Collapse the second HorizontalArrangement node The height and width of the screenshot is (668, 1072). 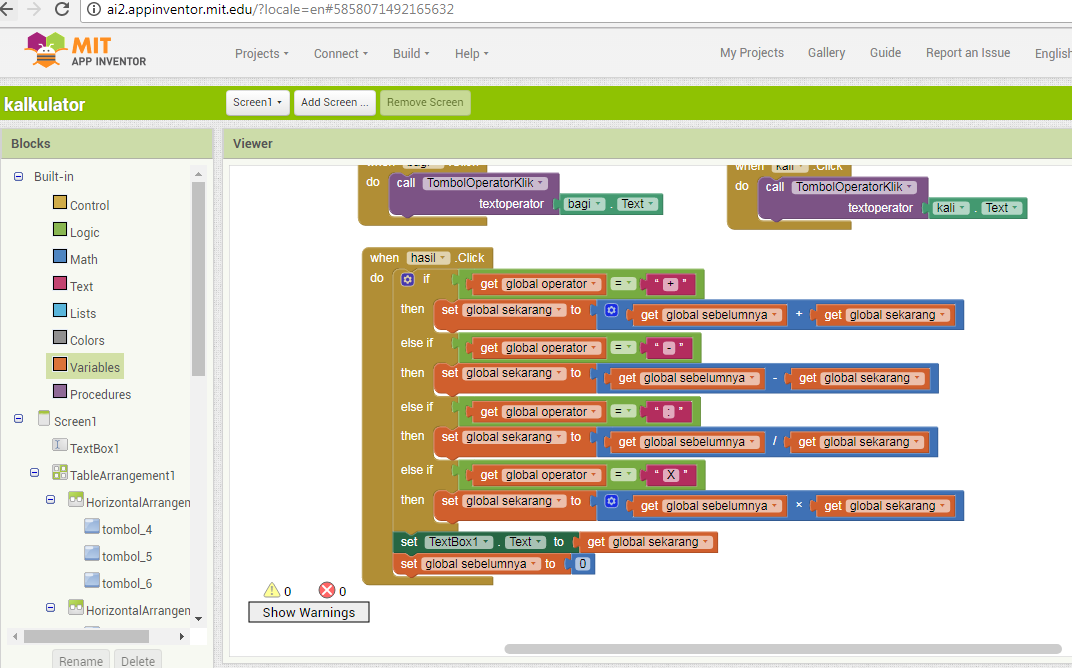(51, 607)
